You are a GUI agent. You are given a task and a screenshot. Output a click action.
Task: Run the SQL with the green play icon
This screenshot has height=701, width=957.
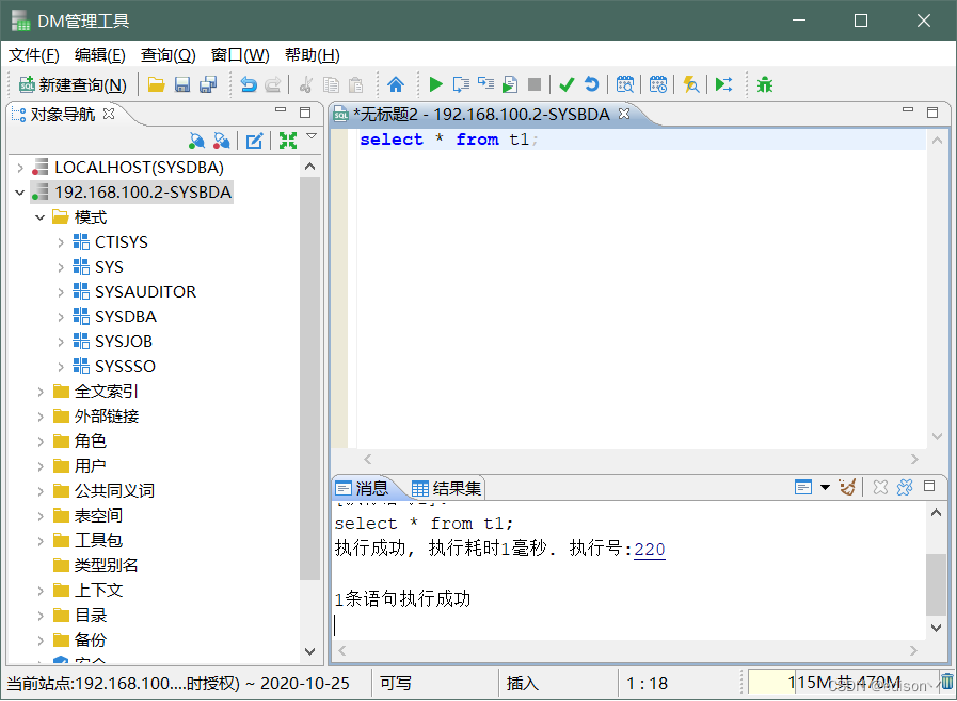(436, 85)
